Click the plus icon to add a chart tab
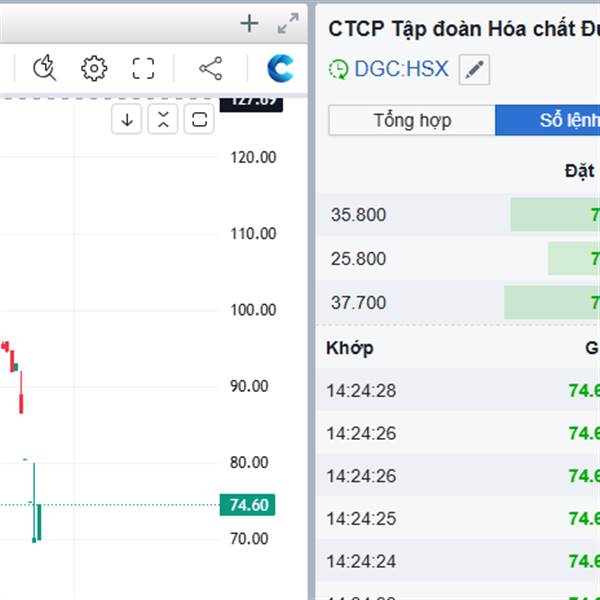Screen dimensions: 600x600 click(x=250, y=24)
